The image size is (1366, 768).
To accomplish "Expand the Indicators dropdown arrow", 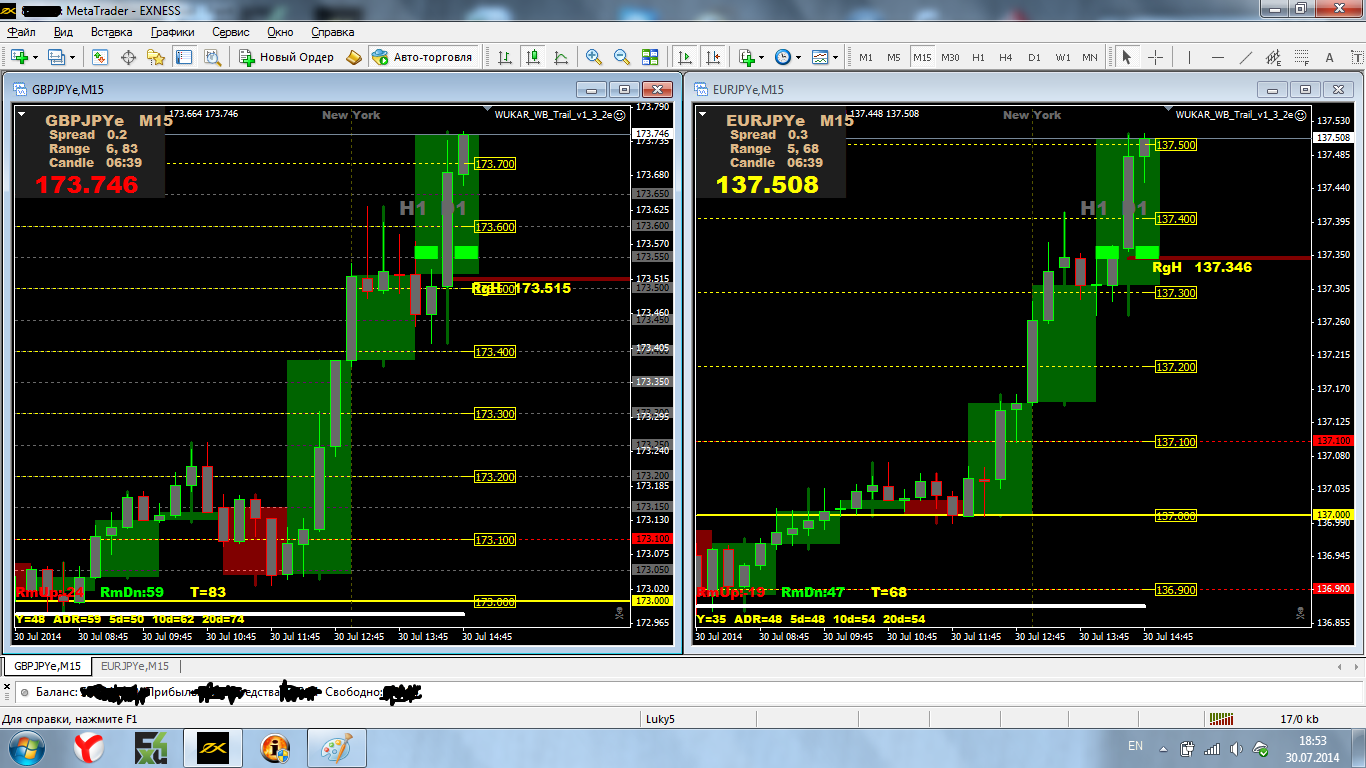I will pyautogui.click(x=762, y=57).
